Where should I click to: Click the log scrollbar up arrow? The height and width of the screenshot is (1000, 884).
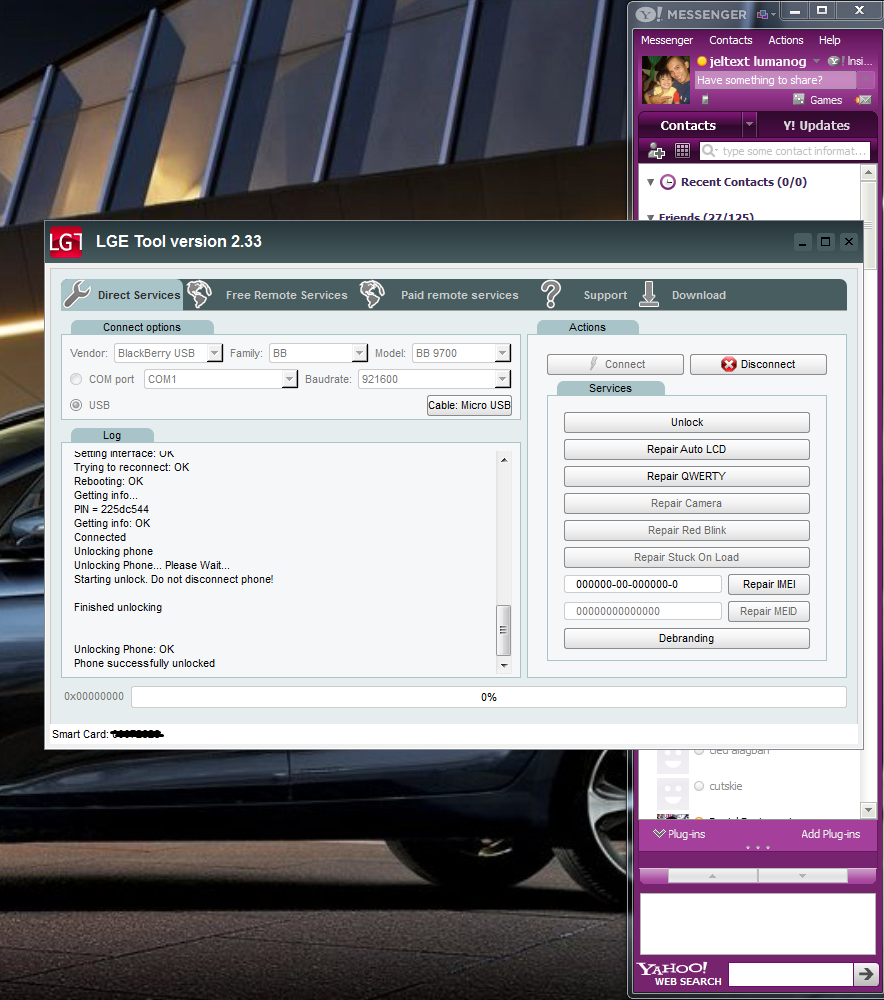pyautogui.click(x=504, y=460)
